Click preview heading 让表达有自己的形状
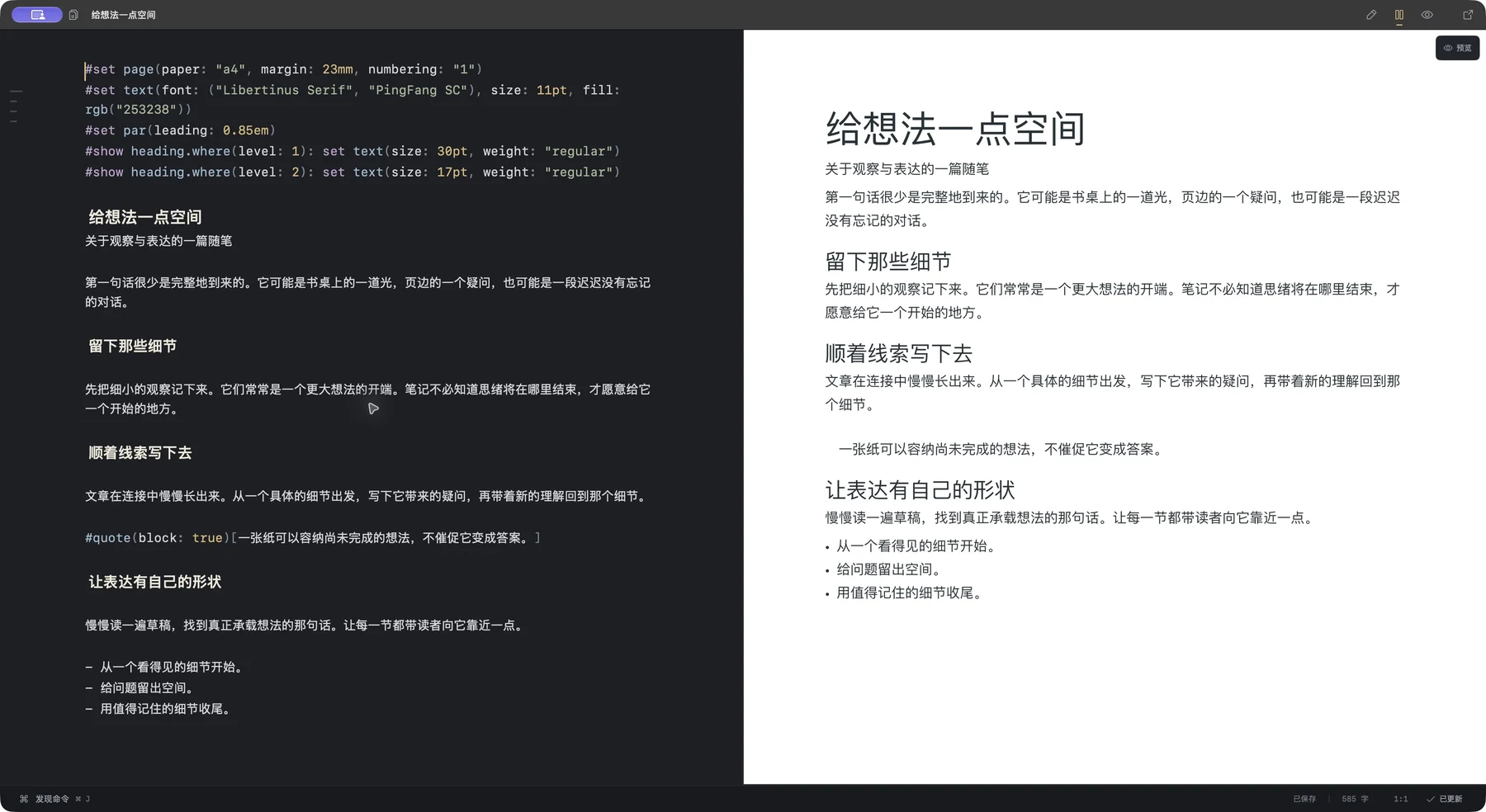 coord(920,490)
